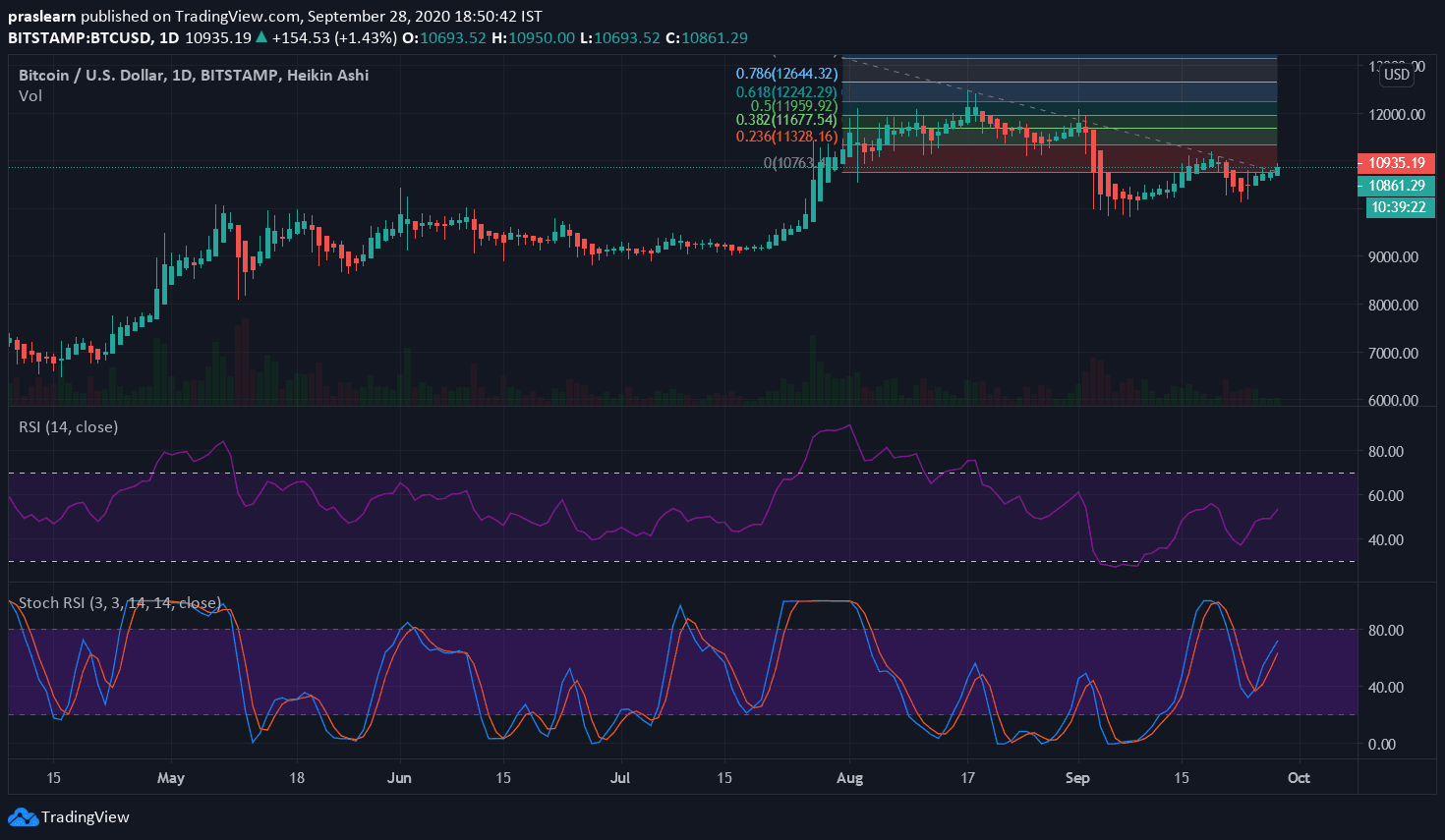Click the Sep marker on time axis
Screen dimensions: 1445x840
coord(1077,778)
